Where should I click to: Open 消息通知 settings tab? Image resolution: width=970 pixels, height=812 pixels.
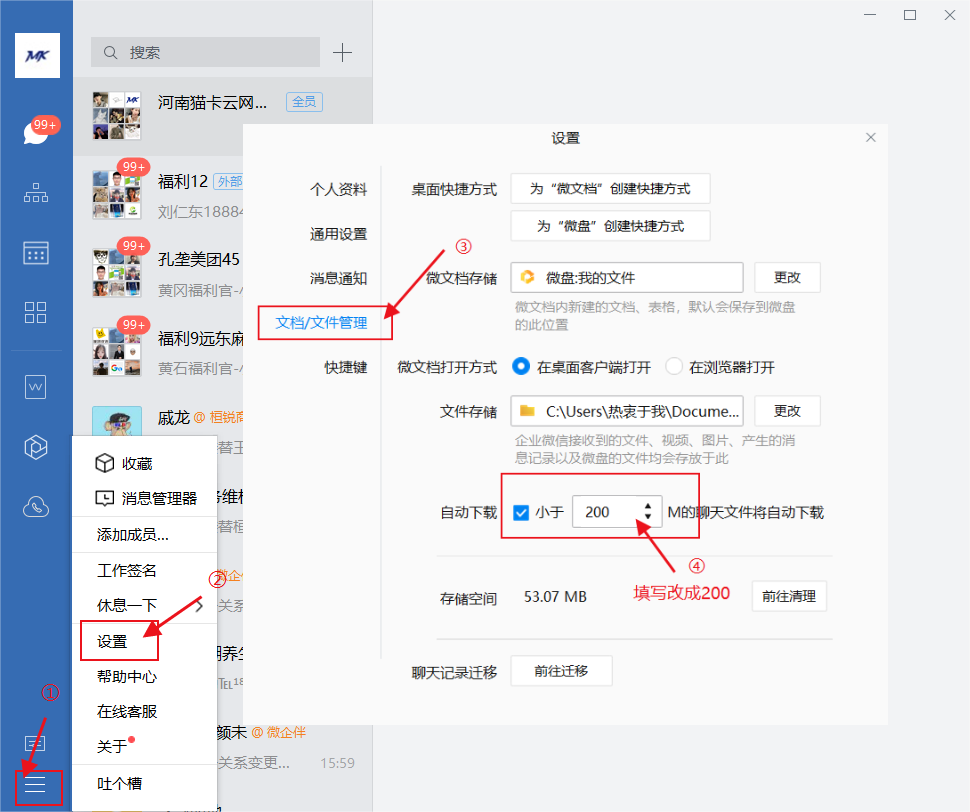pos(338,278)
